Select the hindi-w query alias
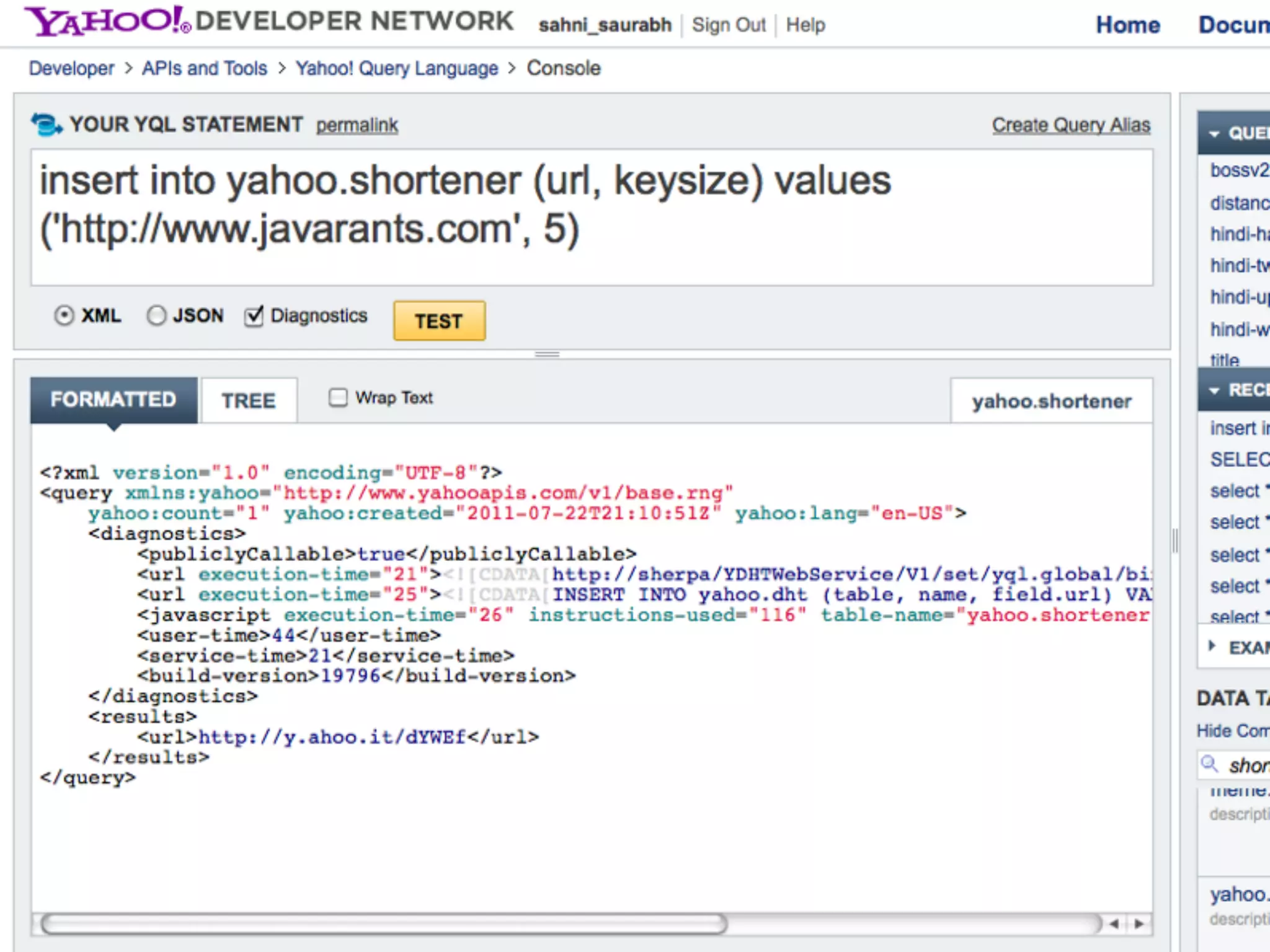Screen dimensions: 1270x952 [x=1240, y=329]
